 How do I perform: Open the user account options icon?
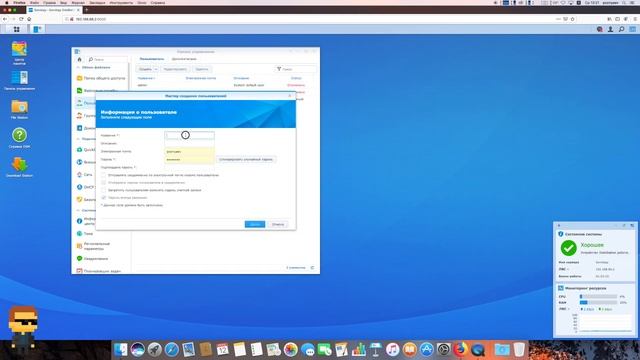pos(611,29)
